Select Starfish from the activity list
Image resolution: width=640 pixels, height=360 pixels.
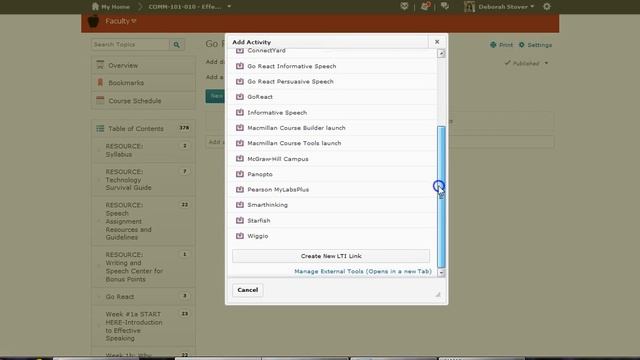259,220
